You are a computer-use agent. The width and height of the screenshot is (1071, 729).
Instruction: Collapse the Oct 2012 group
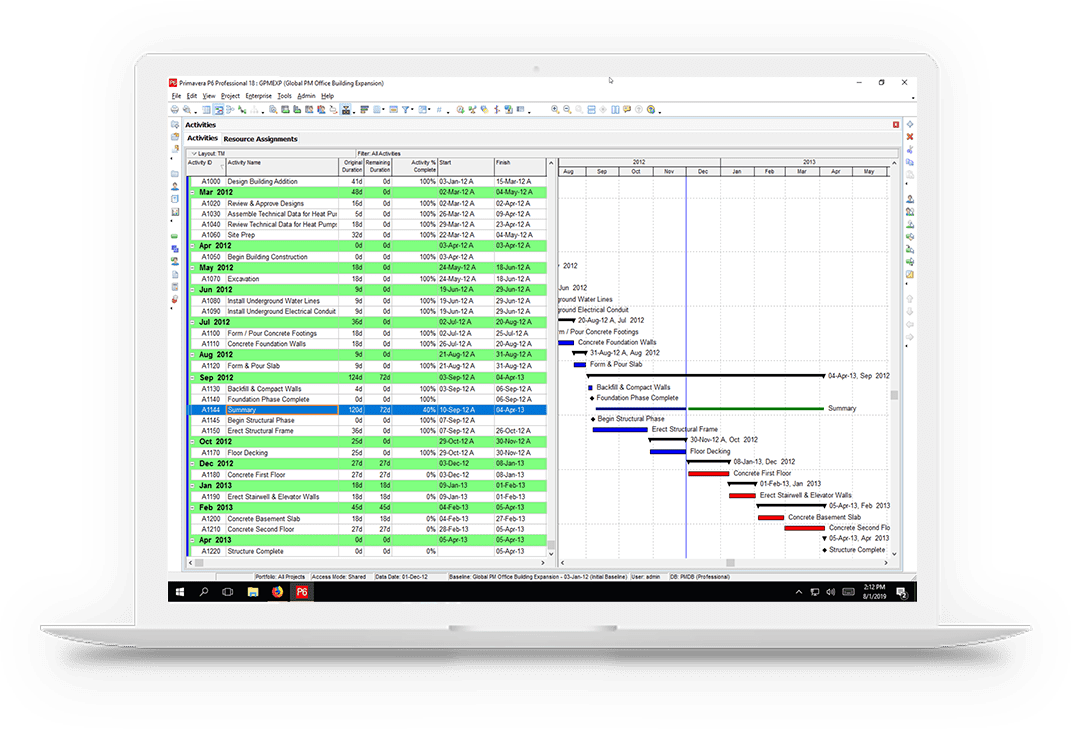[x=193, y=442]
